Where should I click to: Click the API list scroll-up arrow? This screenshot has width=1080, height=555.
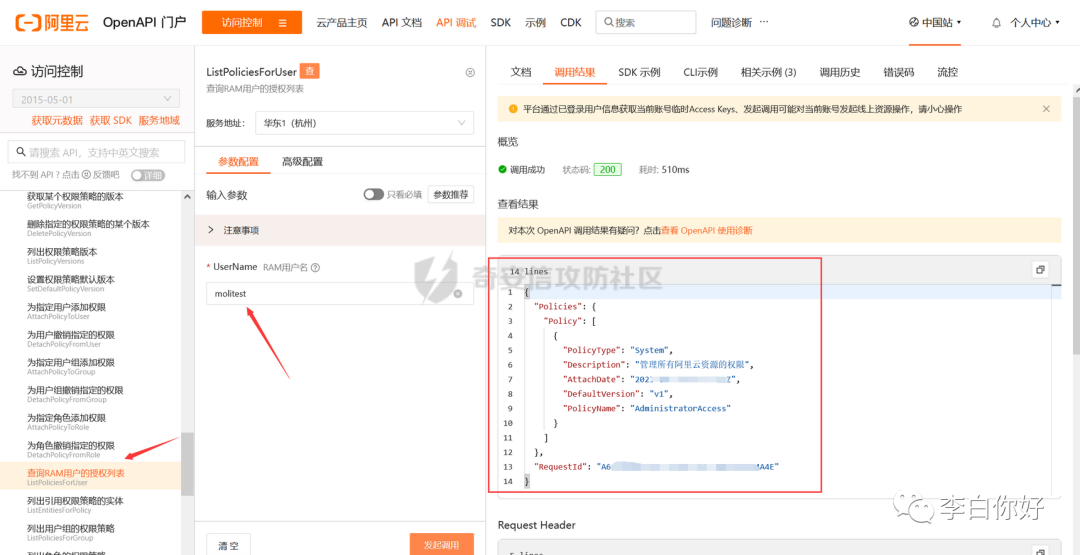pos(187,197)
